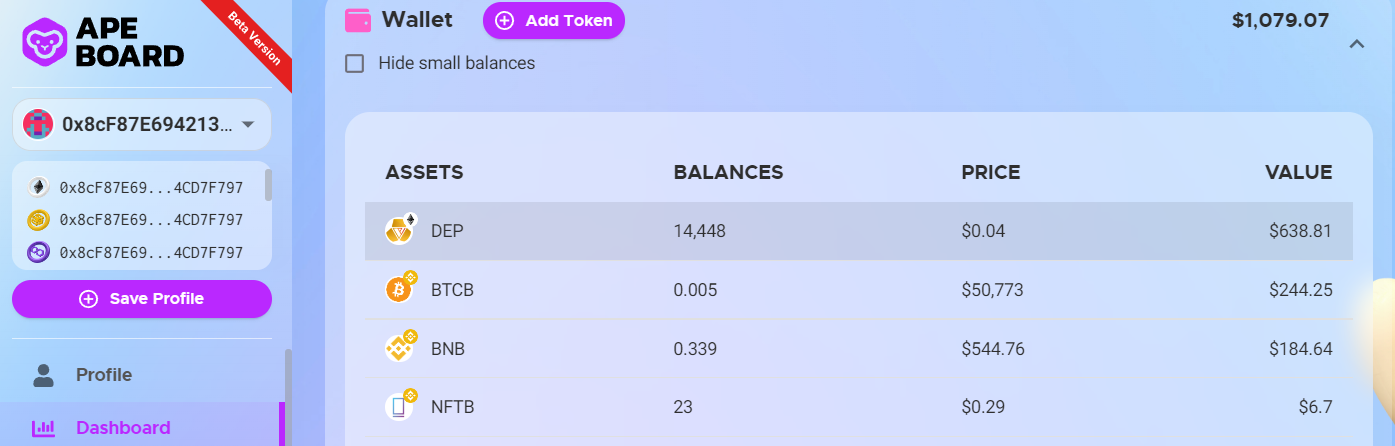Click the purple chain address icon
This screenshot has height=446, width=1395.
pos(39,253)
